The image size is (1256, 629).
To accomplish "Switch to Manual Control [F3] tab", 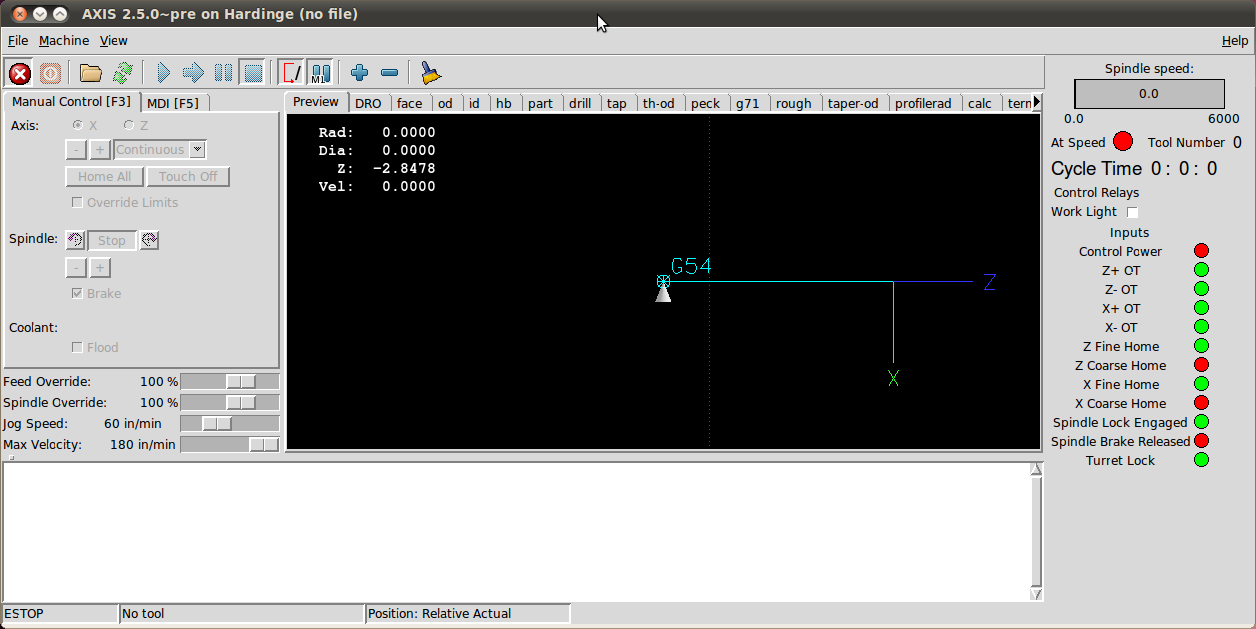I will pos(71,102).
